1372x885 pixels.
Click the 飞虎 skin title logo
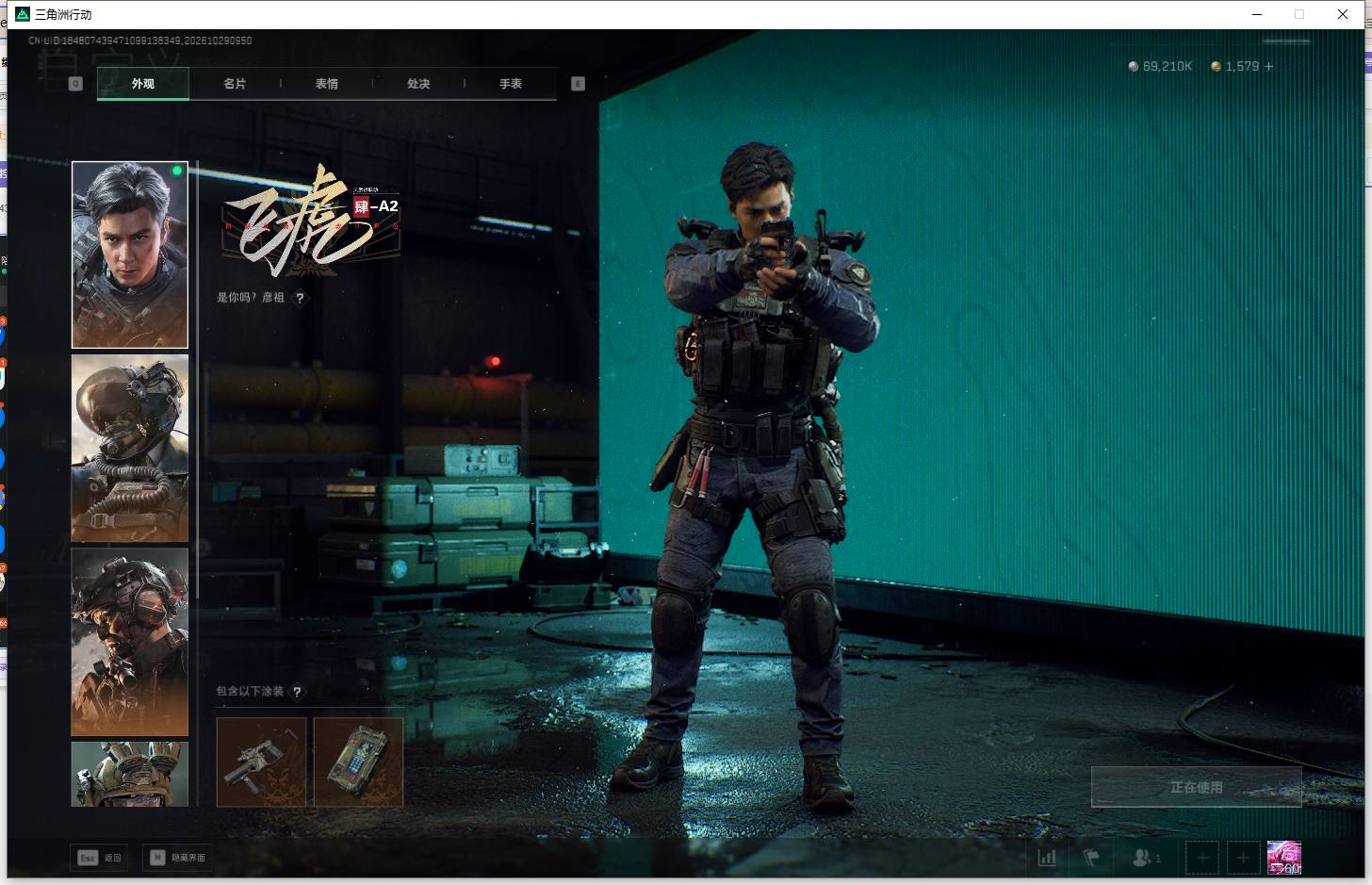[311, 223]
